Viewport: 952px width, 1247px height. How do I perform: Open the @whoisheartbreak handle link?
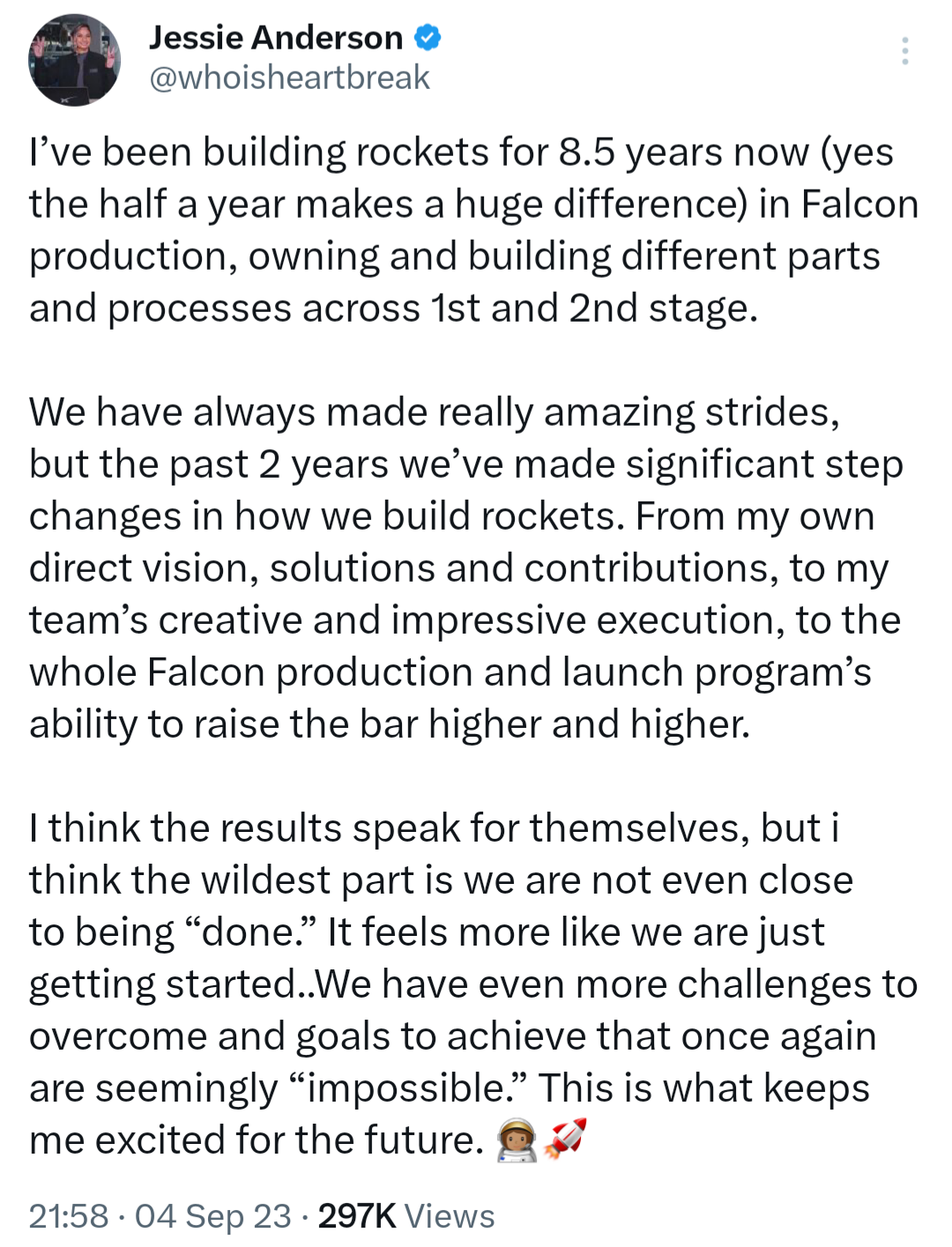pyautogui.click(x=289, y=78)
